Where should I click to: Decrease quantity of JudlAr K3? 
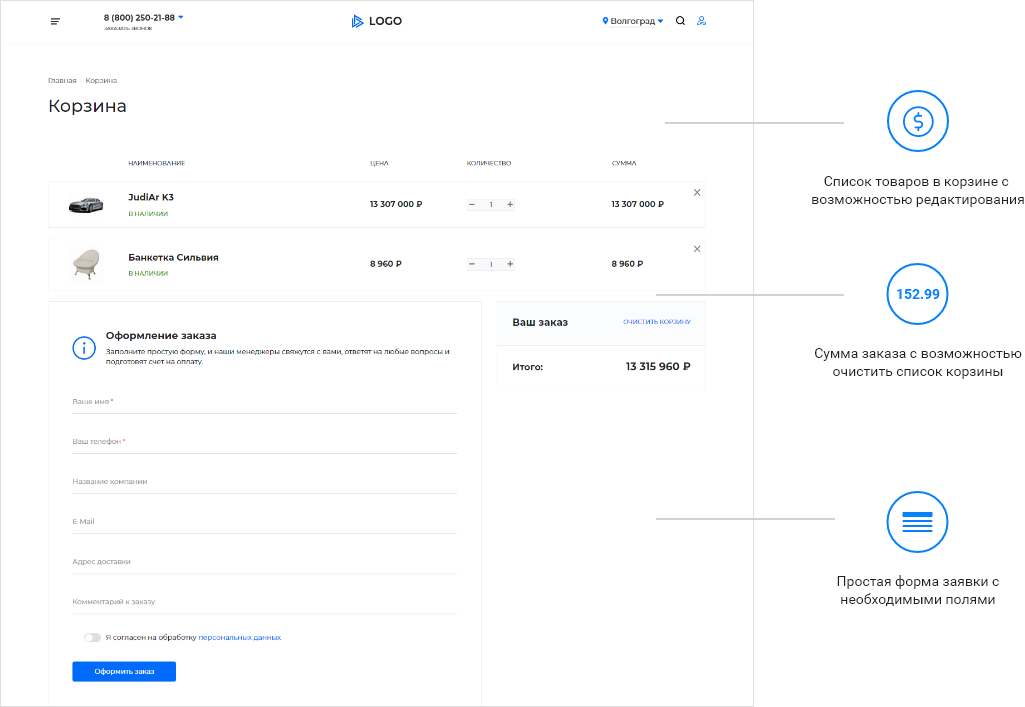[471, 204]
